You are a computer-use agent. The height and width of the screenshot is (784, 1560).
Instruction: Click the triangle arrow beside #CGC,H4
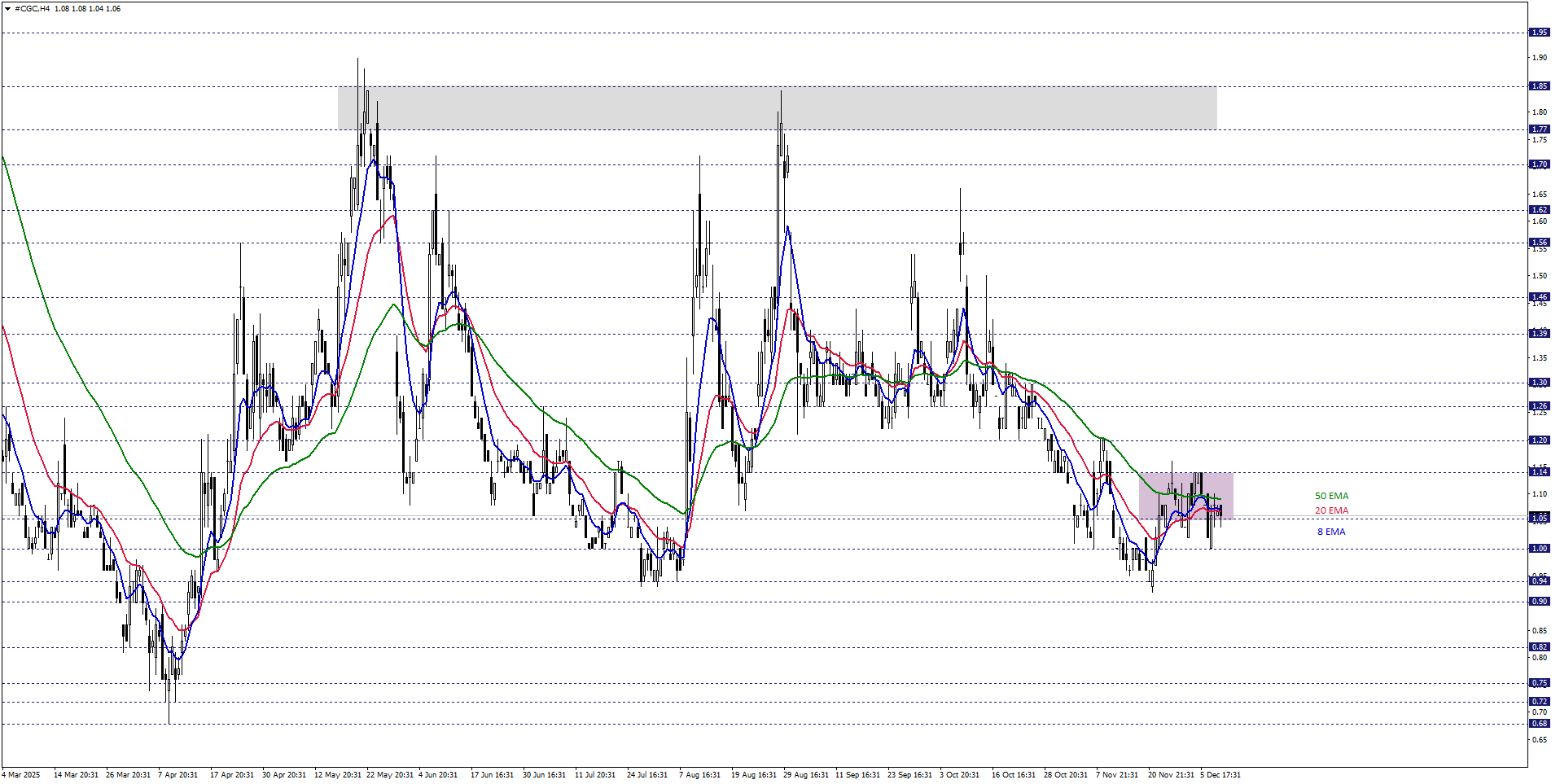(7, 9)
